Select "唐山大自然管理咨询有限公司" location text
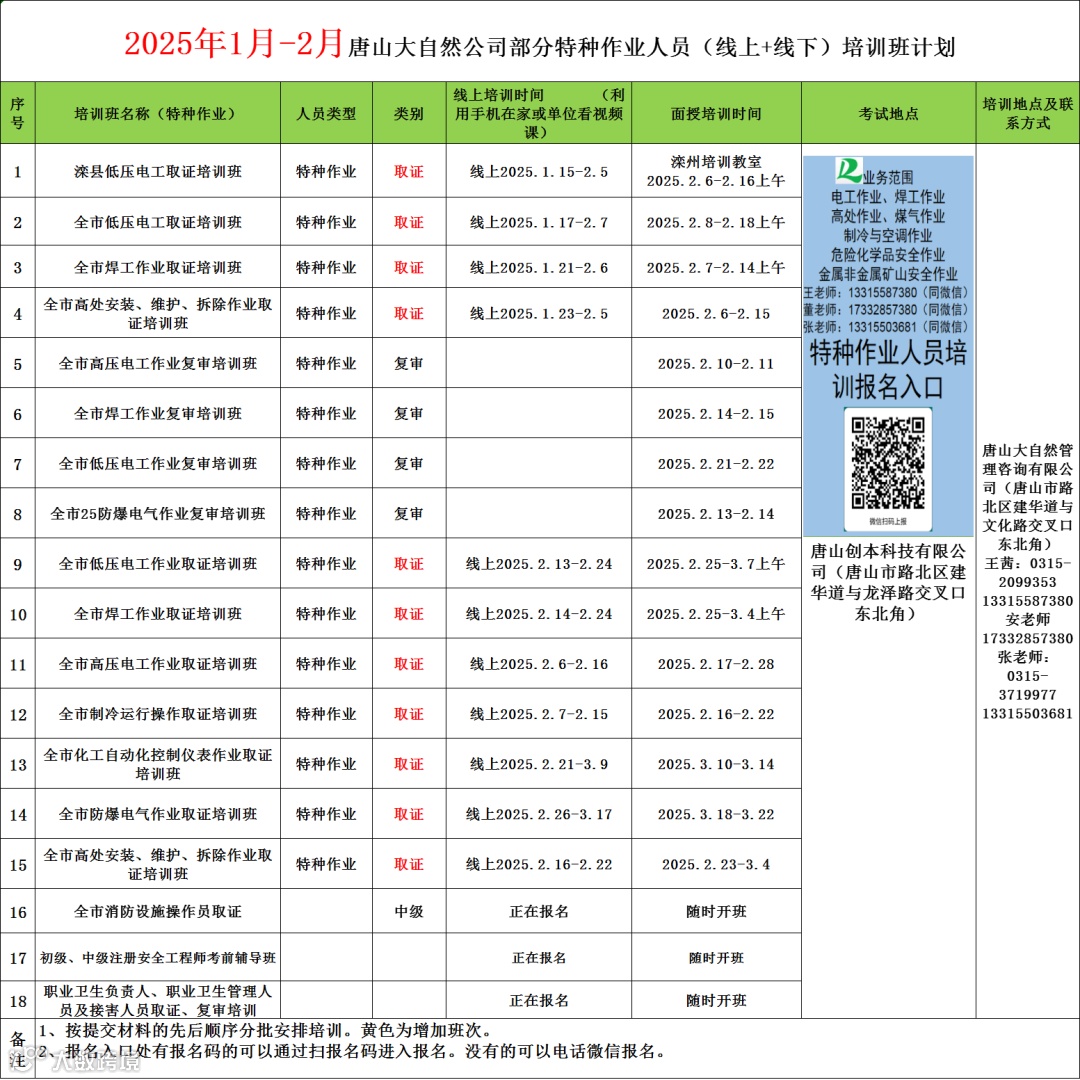 [x=1028, y=497]
